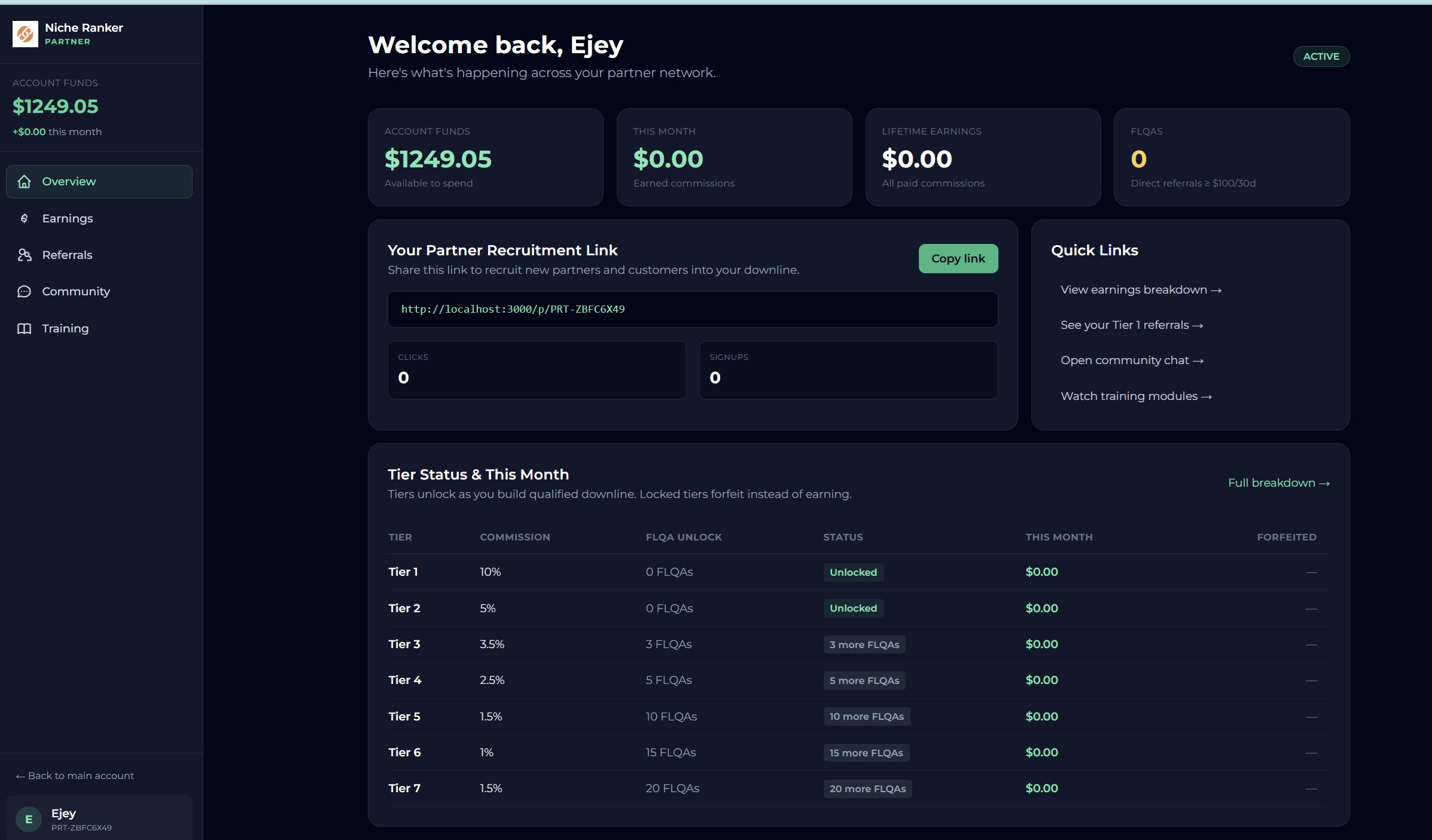The image size is (1432, 840).
Task: Click the 20 more FLQAs badge for Tier 7
Action: click(x=868, y=789)
